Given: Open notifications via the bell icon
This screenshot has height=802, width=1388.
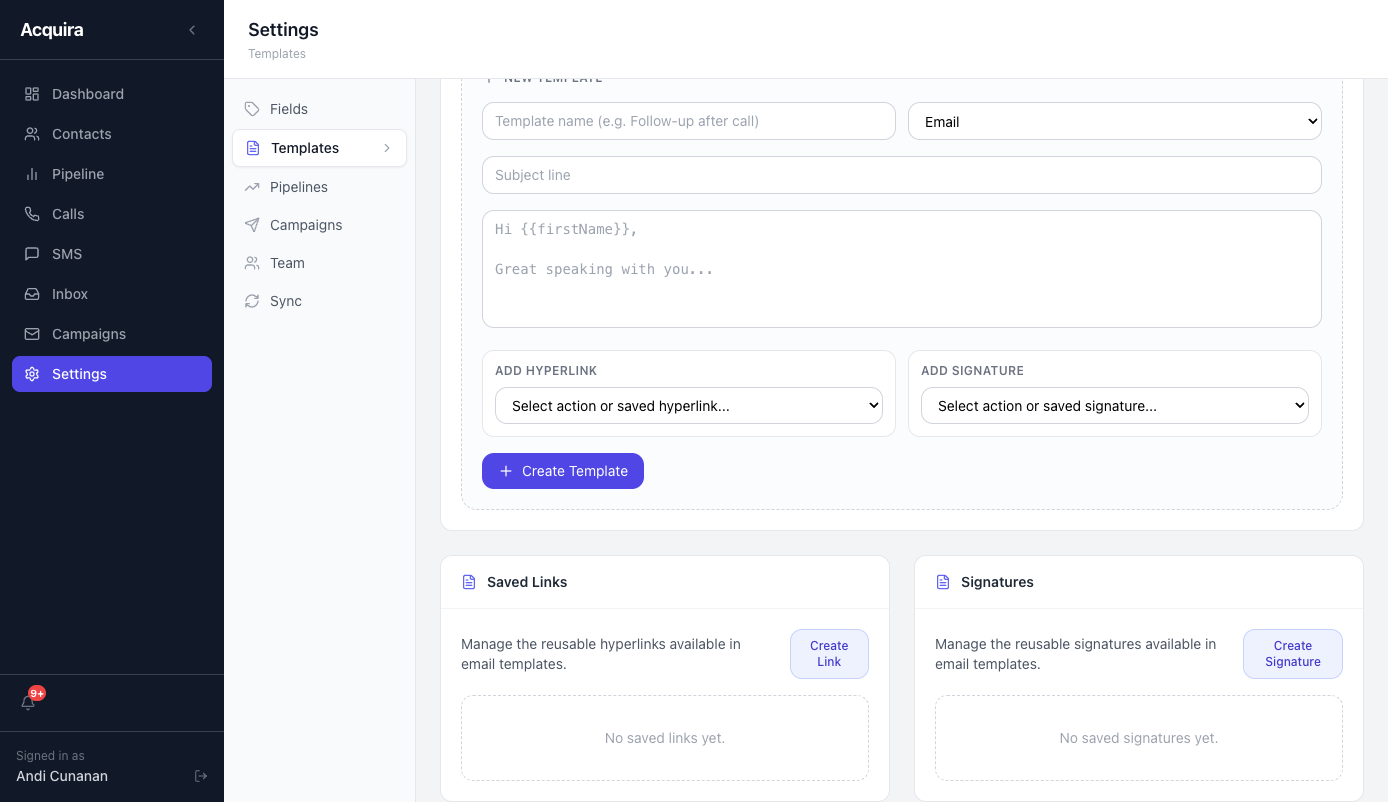Looking at the screenshot, I should point(28,702).
